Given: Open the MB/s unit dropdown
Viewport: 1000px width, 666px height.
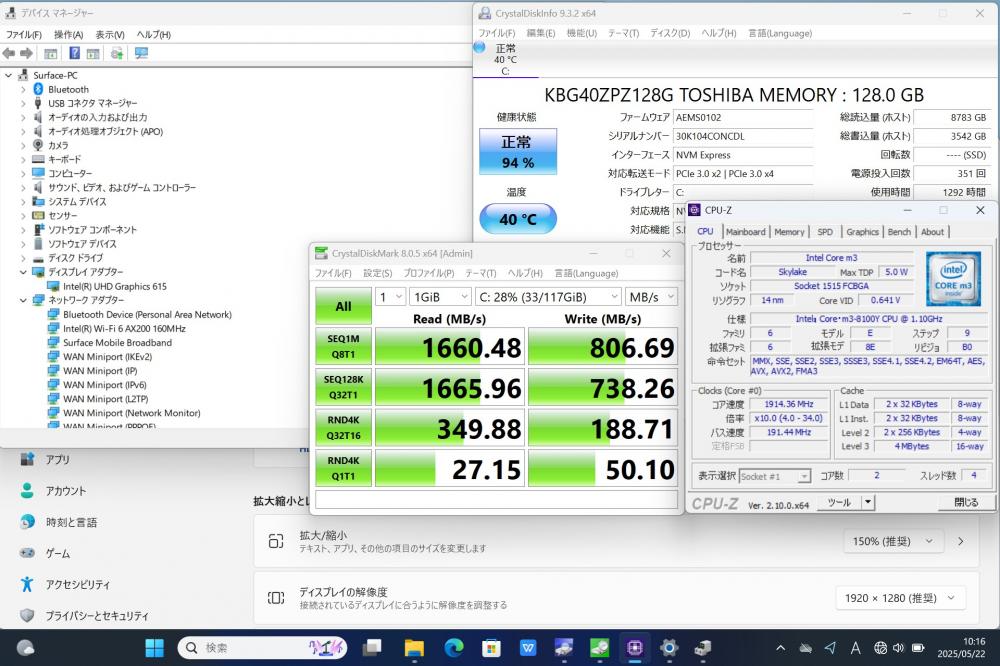Looking at the screenshot, I should [651, 297].
